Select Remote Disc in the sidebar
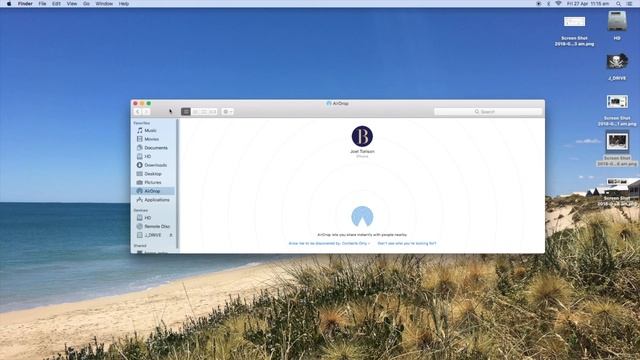 click(x=153, y=226)
